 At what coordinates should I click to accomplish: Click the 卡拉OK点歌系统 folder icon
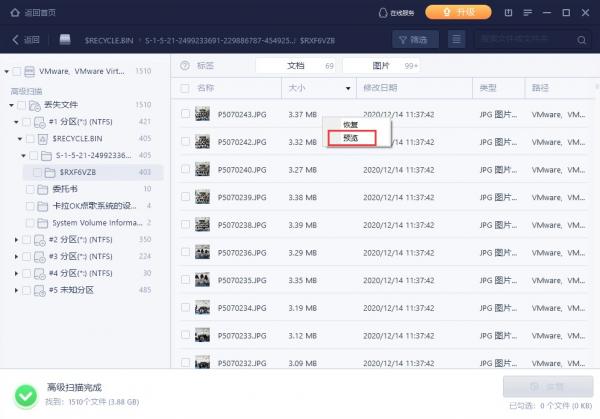(x=42, y=206)
